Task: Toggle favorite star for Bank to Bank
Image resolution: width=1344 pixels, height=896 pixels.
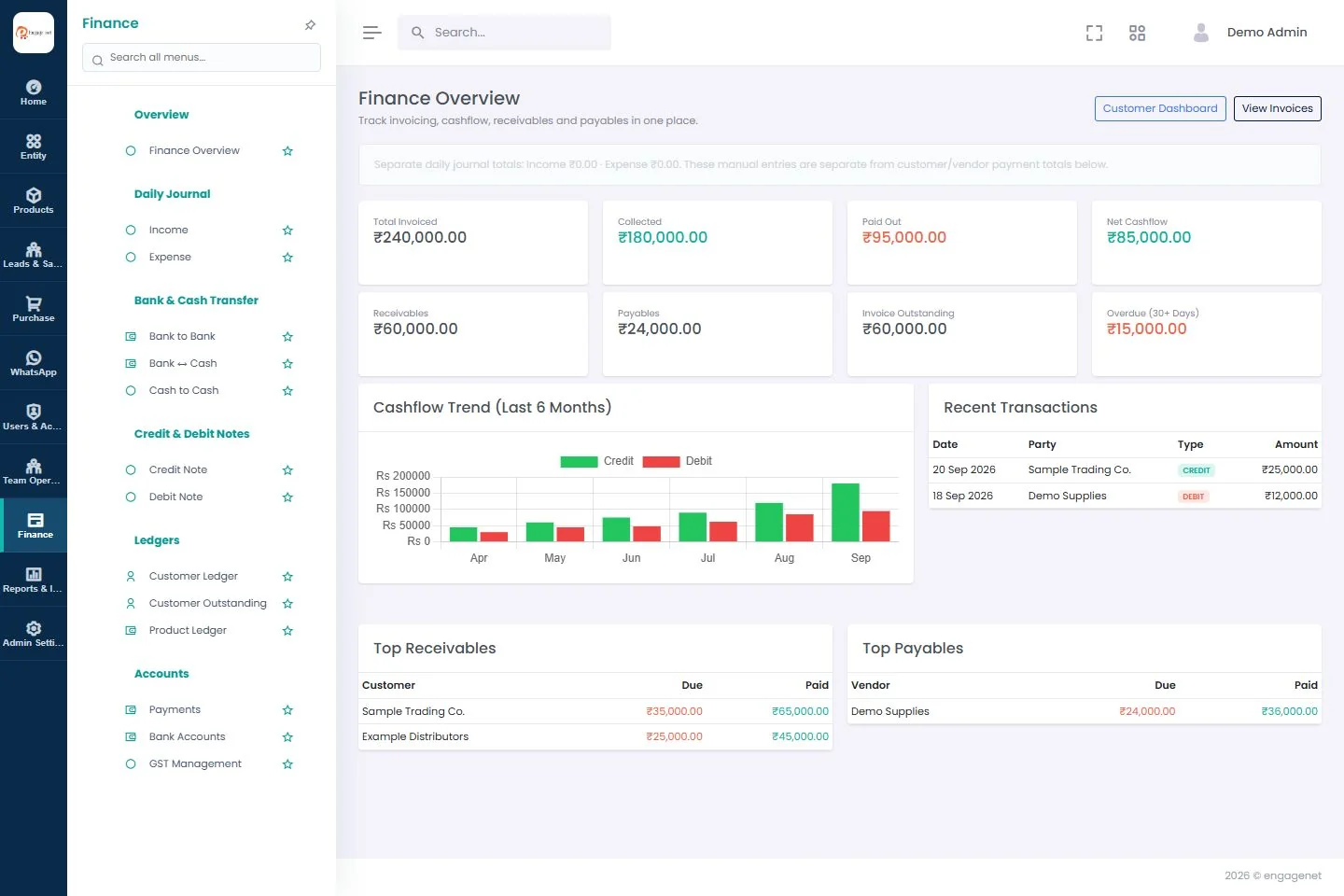Action: (x=287, y=337)
